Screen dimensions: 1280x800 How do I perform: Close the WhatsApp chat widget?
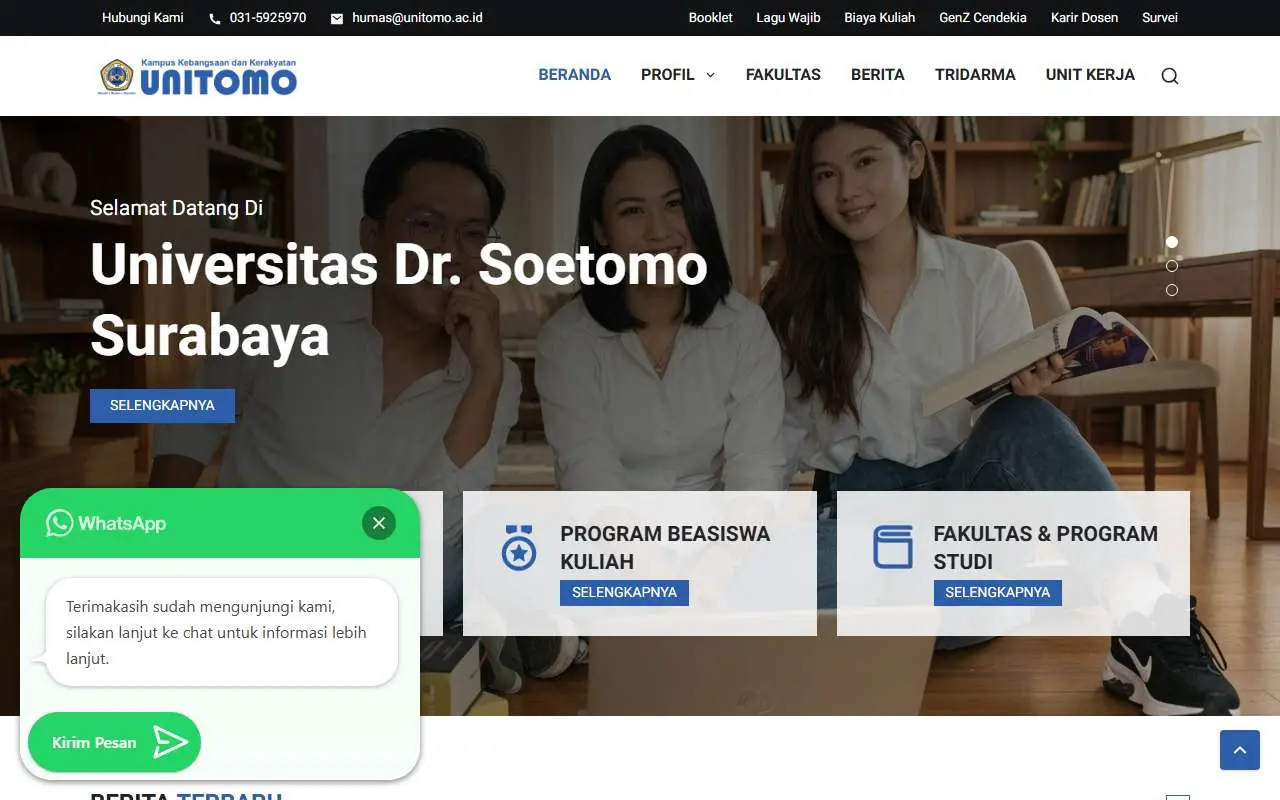click(x=379, y=523)
